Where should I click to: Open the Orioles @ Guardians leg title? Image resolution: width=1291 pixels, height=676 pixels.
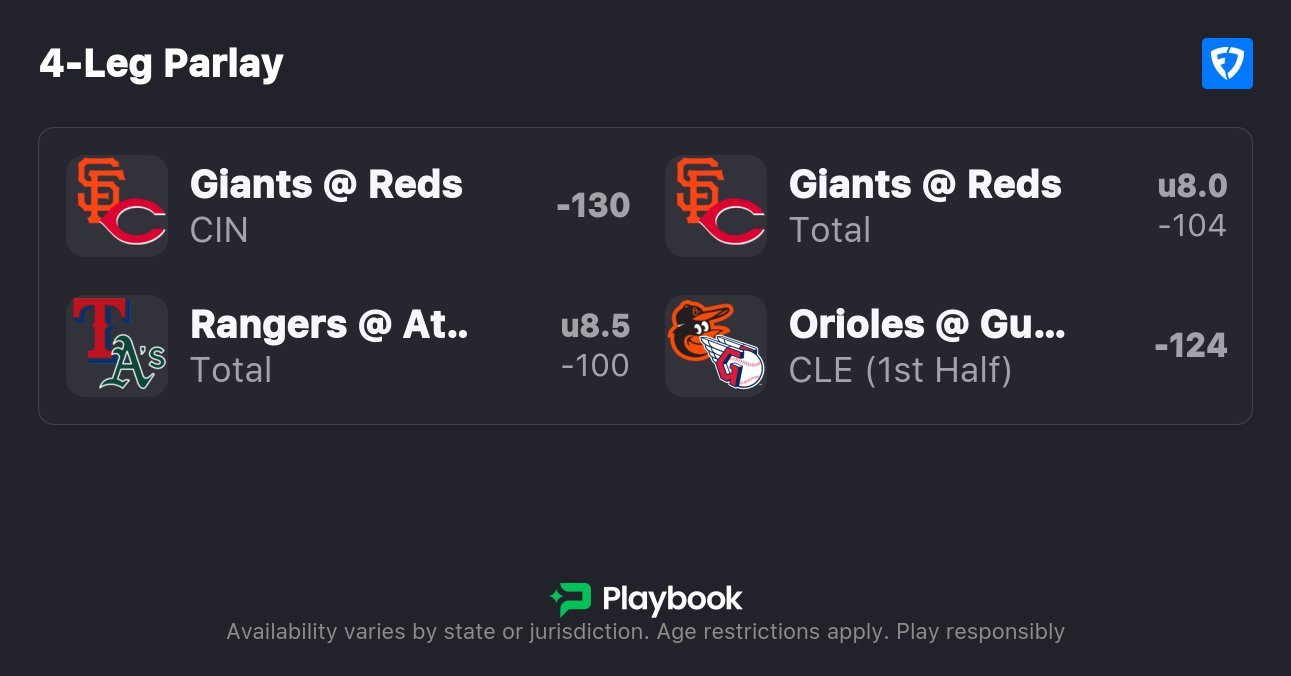927,325
